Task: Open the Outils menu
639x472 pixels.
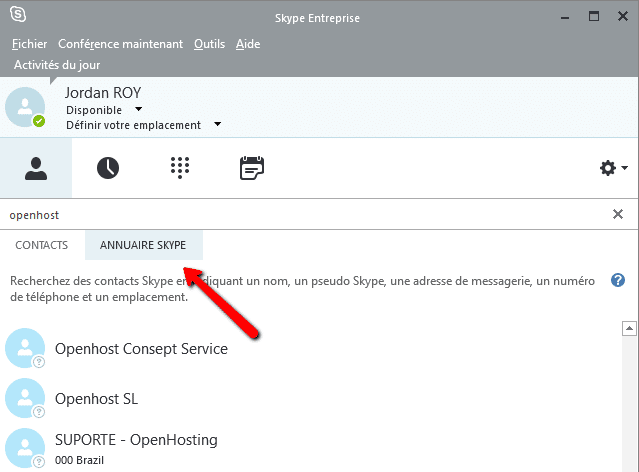Action: [x=209, y=44]
